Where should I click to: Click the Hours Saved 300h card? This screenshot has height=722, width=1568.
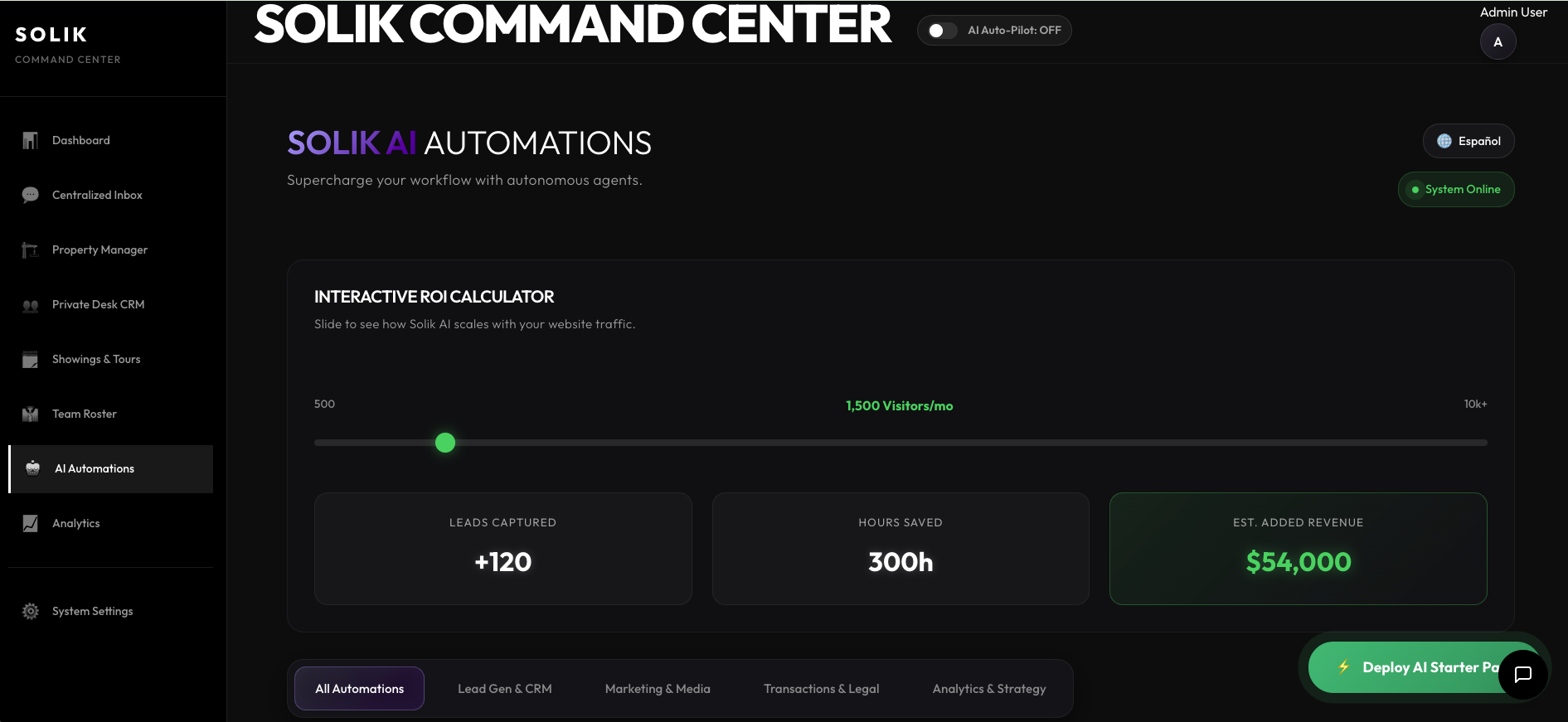pos(901,549)
